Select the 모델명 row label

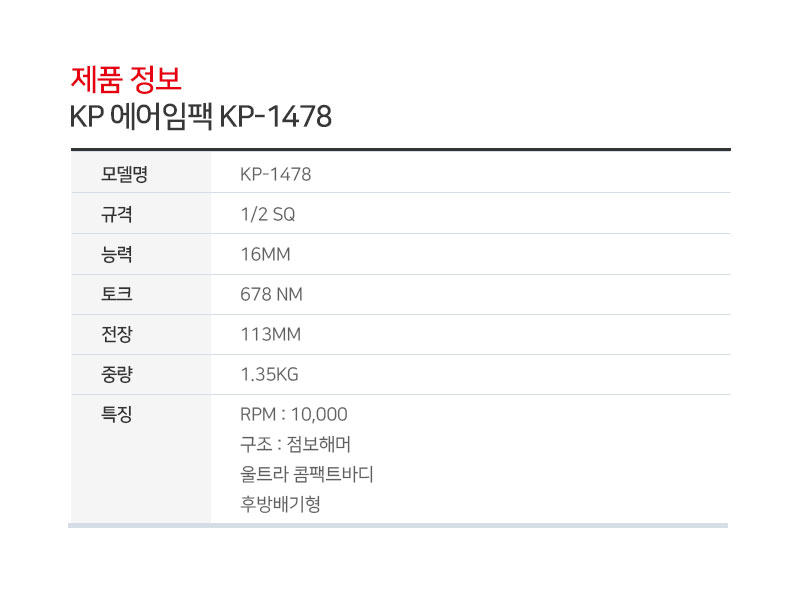125,174
